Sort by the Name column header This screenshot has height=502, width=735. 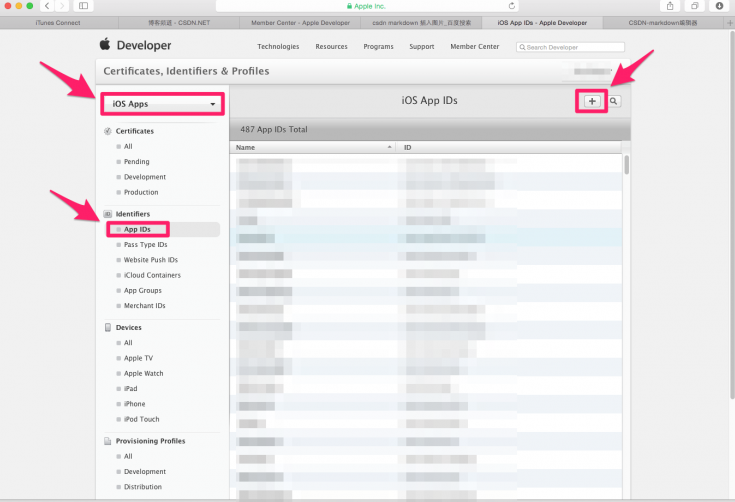[x=313, y=147]
